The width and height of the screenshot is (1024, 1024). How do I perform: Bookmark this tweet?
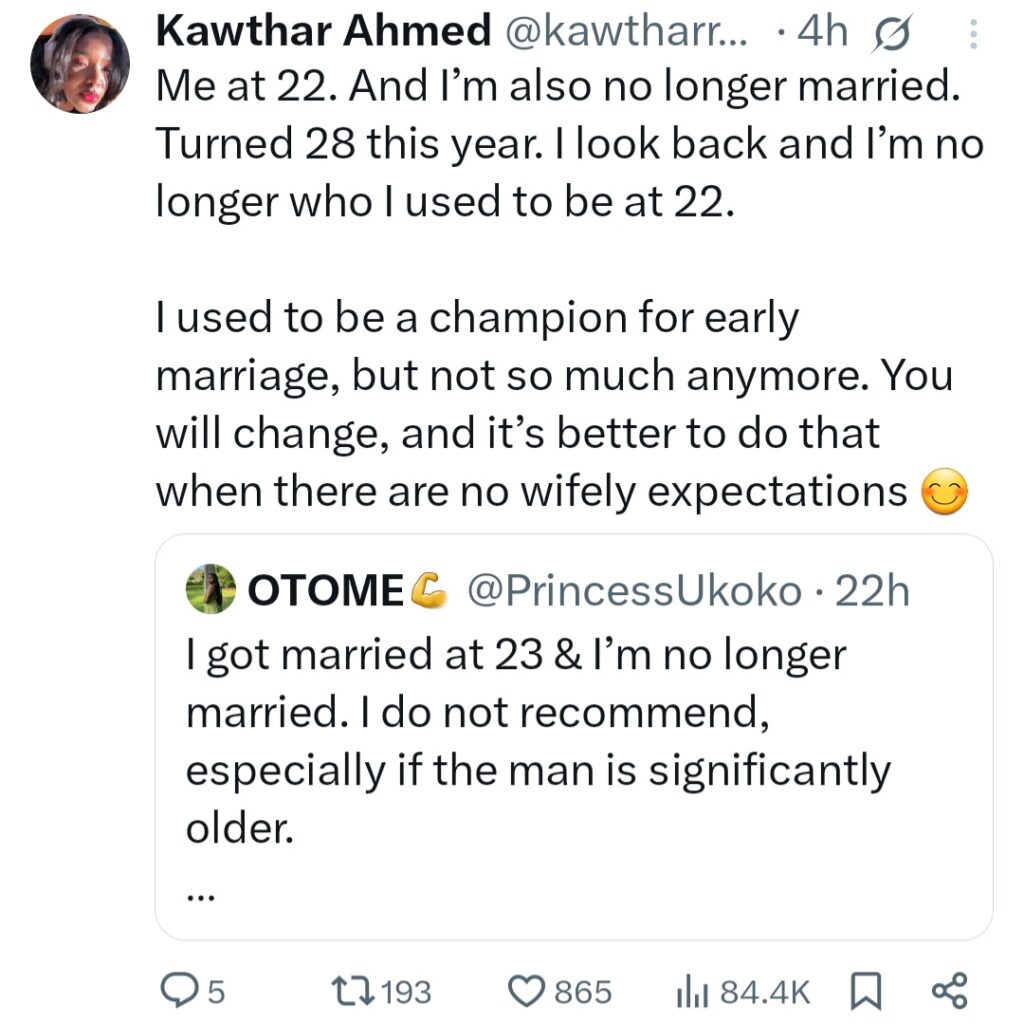[865, 991]
